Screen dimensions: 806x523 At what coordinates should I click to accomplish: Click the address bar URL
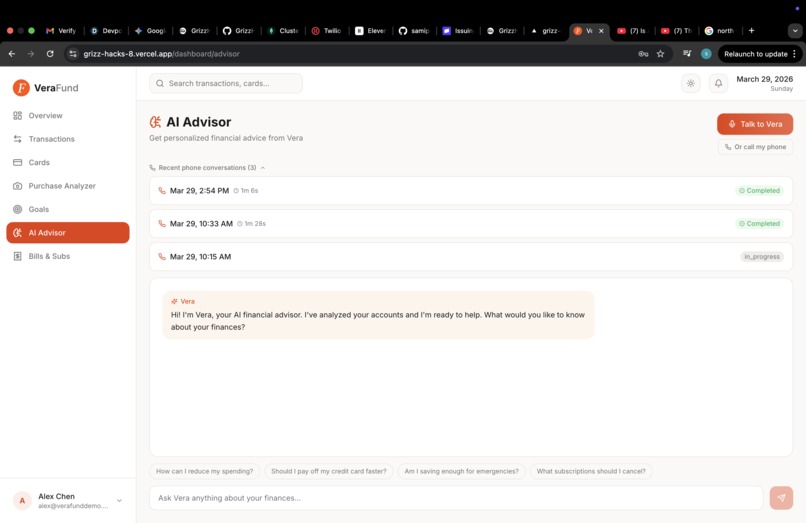tap(161, 53)
